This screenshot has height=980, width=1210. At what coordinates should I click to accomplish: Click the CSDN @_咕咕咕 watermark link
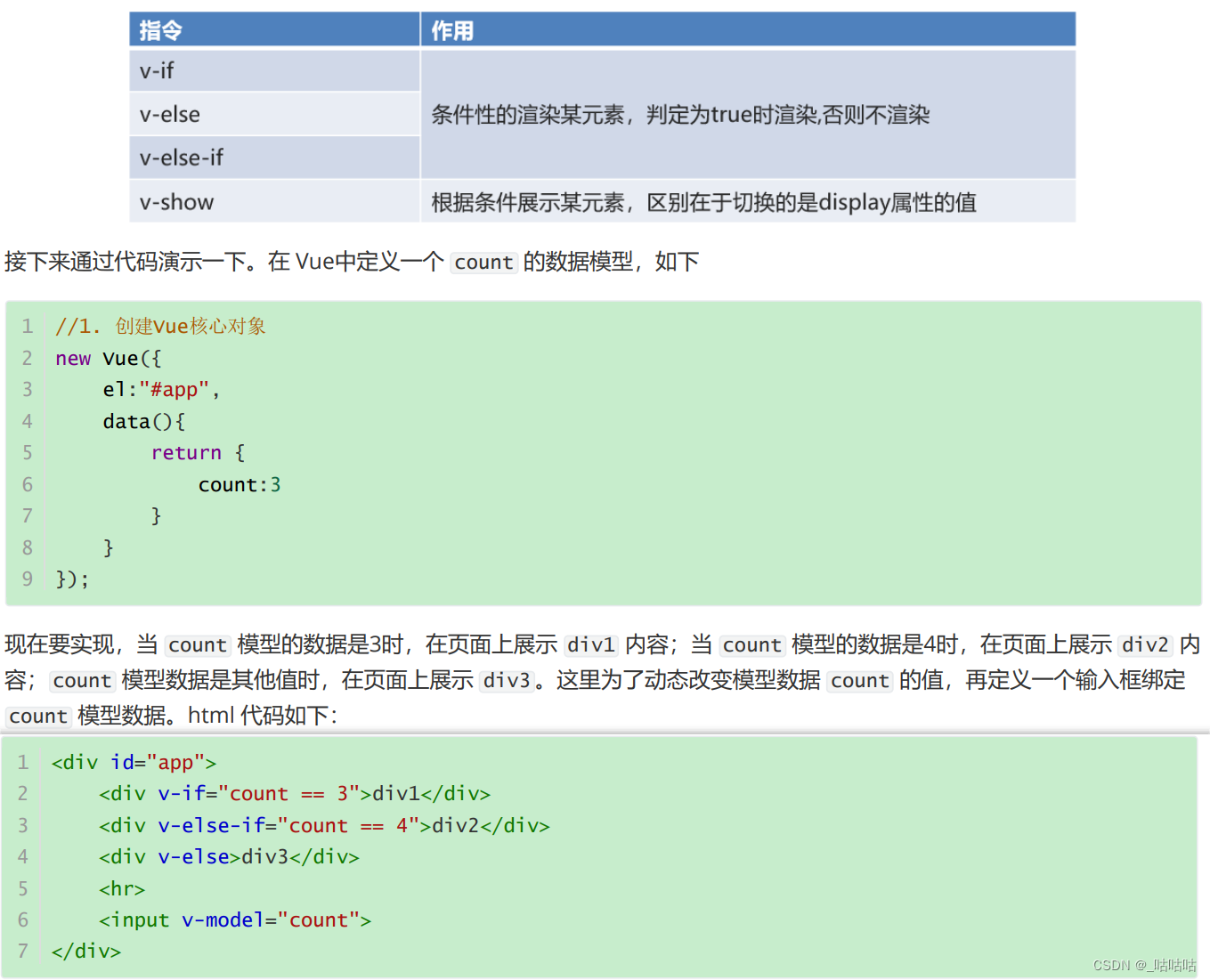(x=1144, y=965)
